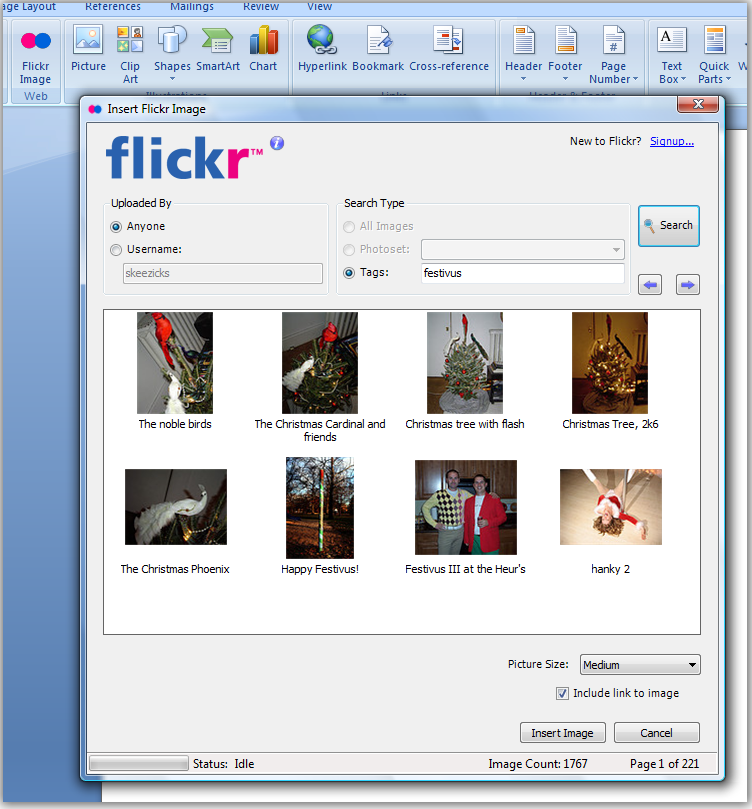The height and width of the screenshot is (809, 752).
Task: Go to next results page arrow
Action: (688, 284)
